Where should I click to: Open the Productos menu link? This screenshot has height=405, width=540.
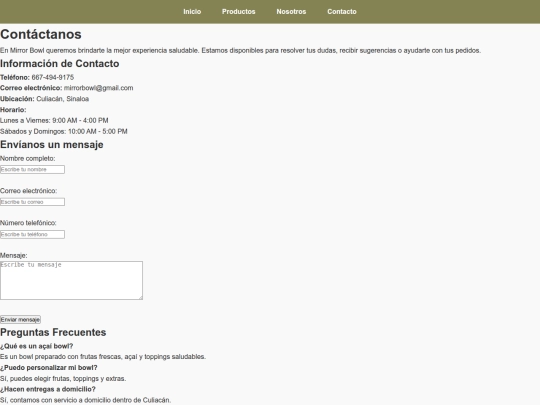pyautogui.click(x=239, y=12)
